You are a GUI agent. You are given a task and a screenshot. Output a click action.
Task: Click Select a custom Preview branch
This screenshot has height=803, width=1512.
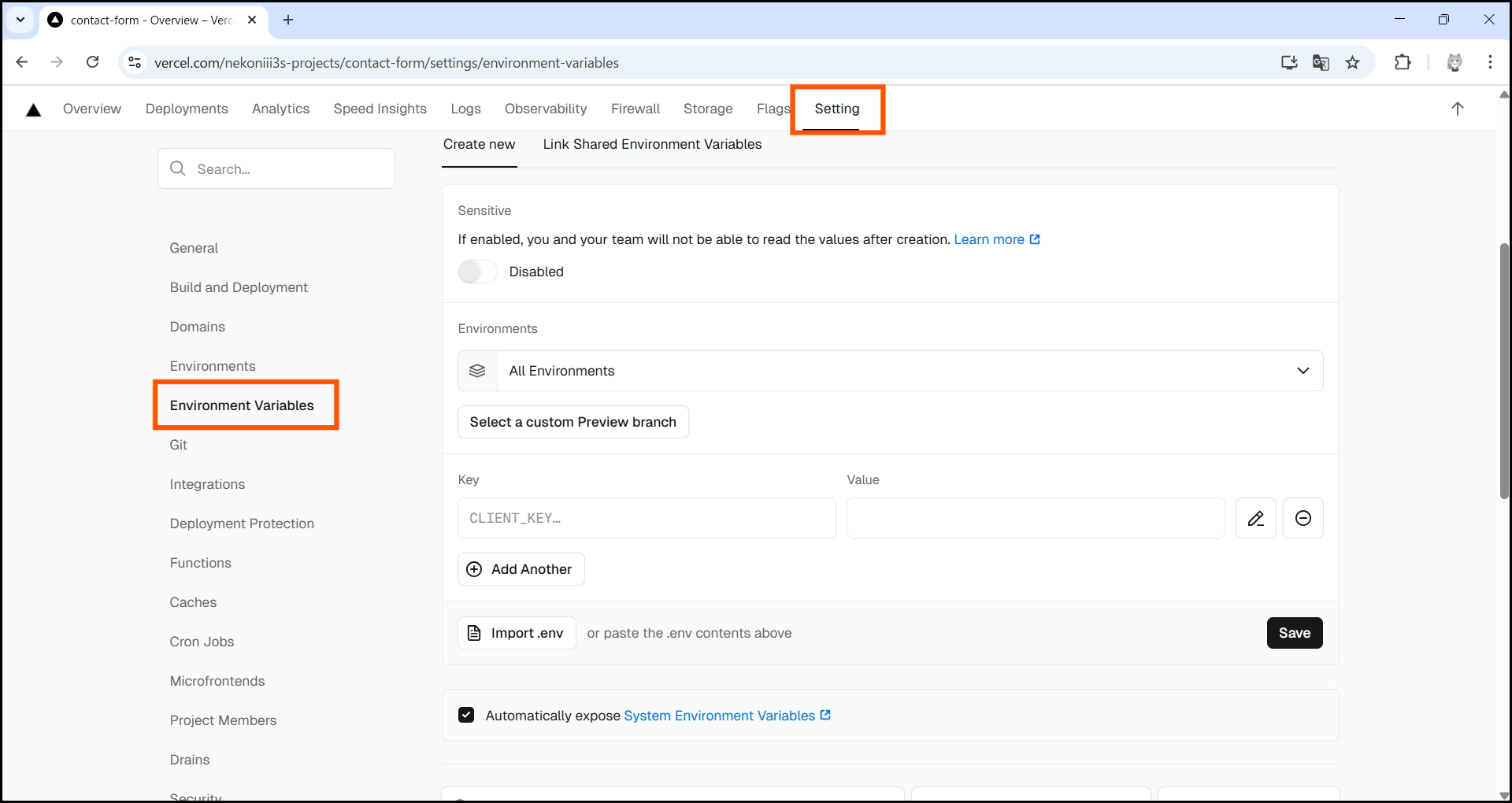click(x=573, y=422)
